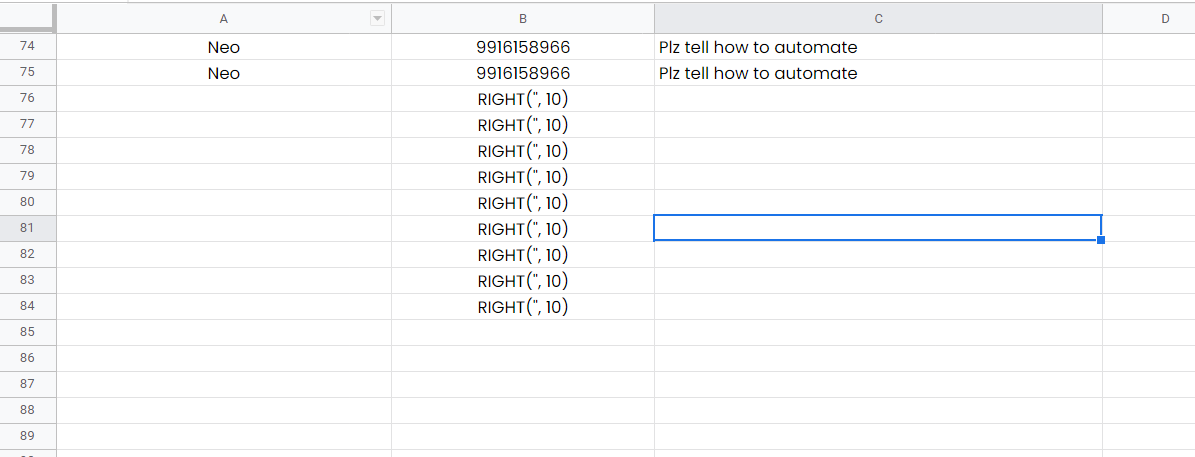Select the whole column B via its header
The height and width of the screenshot is (457, 1195).
tap(523, 19)
